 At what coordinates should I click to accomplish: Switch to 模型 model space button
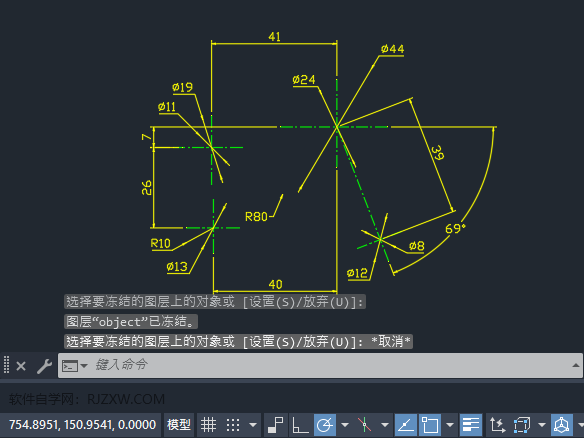(x=179, y=425)
